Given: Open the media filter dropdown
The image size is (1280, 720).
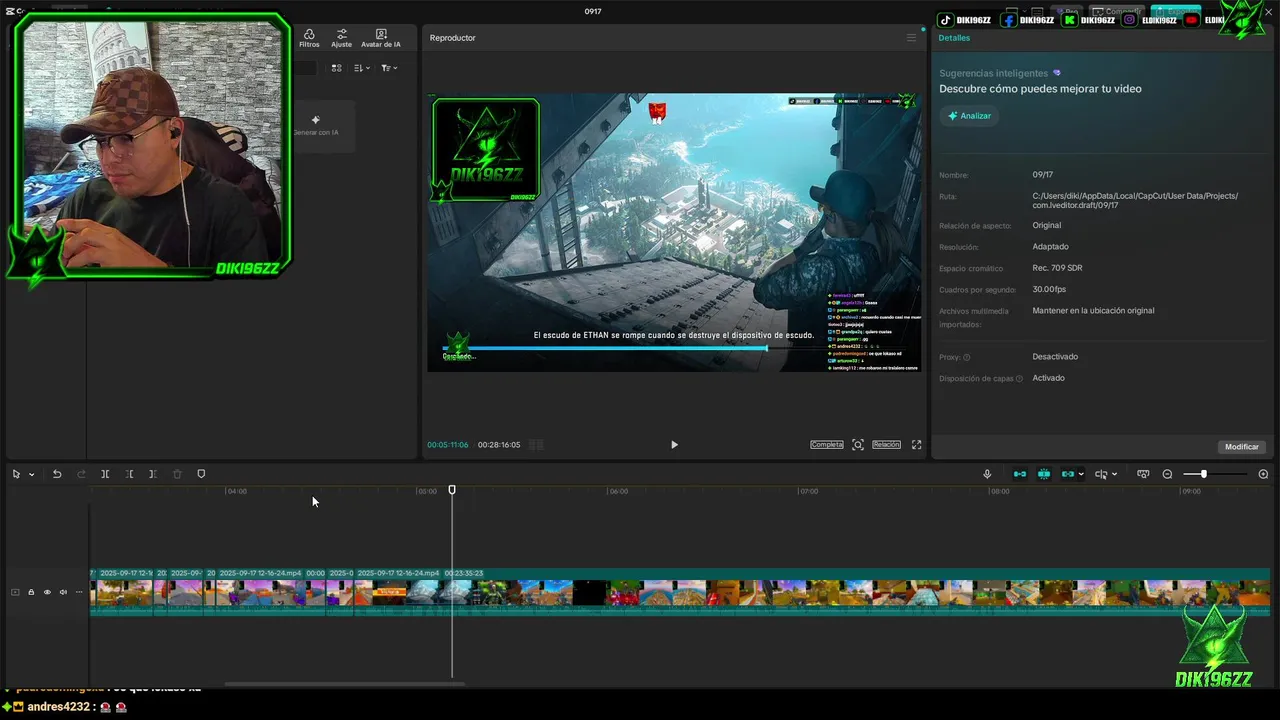Looking at the screenshot, I should (389, 68).
